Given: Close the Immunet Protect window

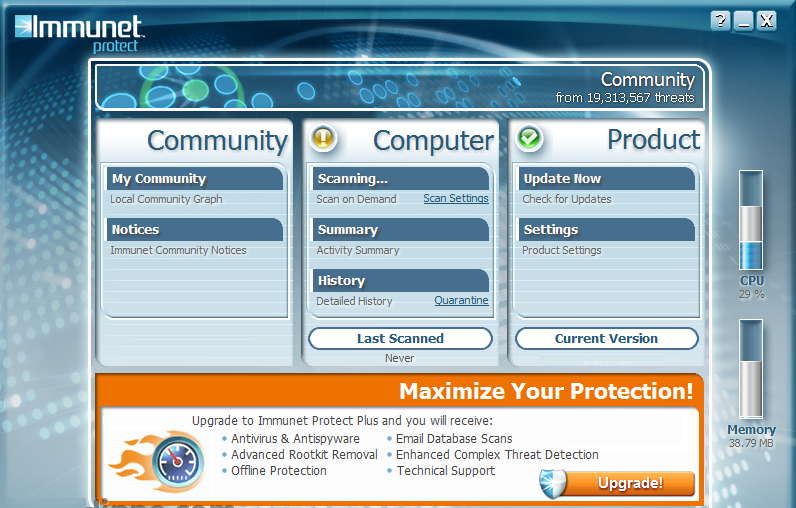Looking at the screenshot, I should tap(767, 21).
